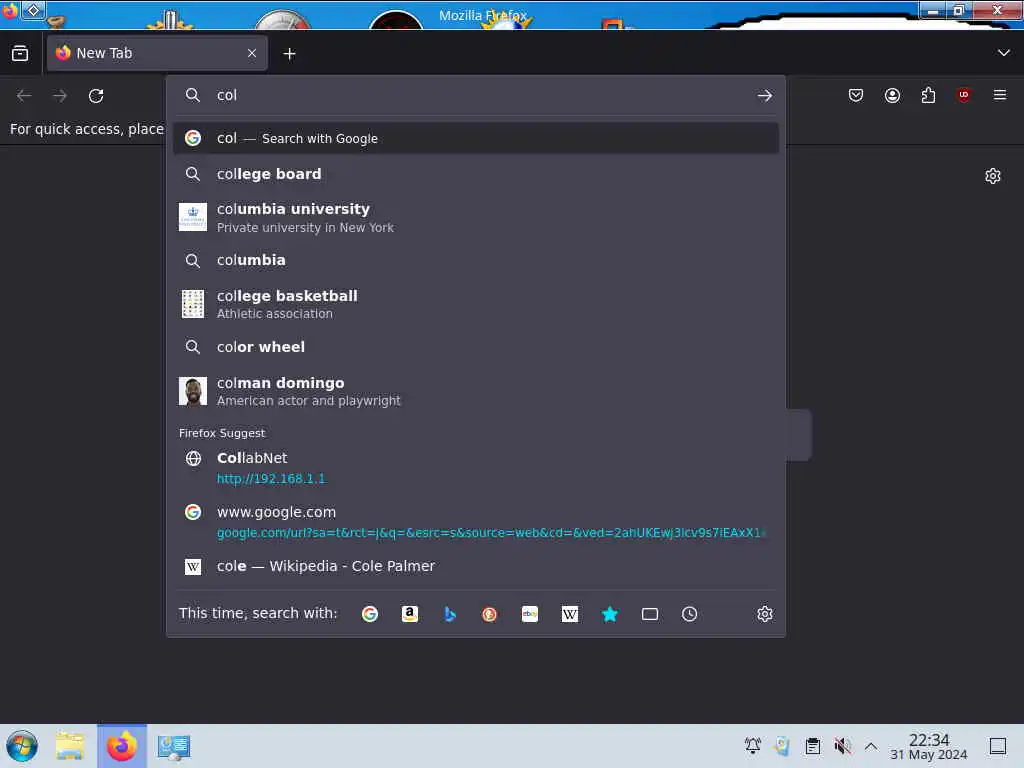Open the muted volume tray icon
Screen dimensions: 1024x768
842,746
